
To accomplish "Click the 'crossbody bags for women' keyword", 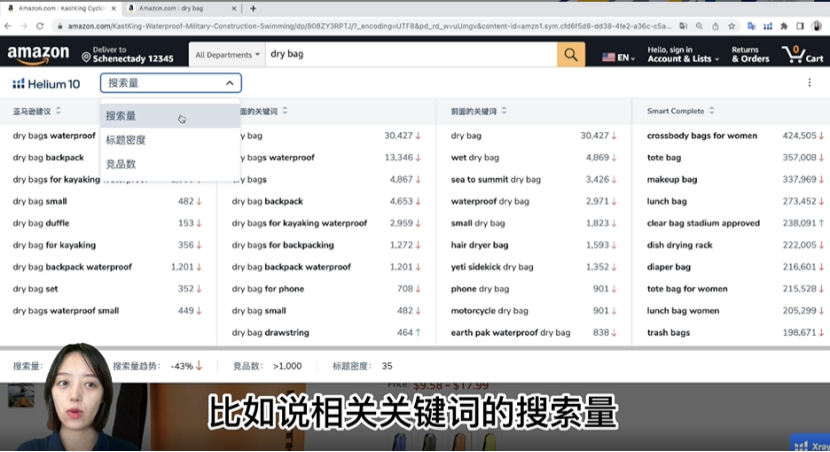I will coord(702,135).
